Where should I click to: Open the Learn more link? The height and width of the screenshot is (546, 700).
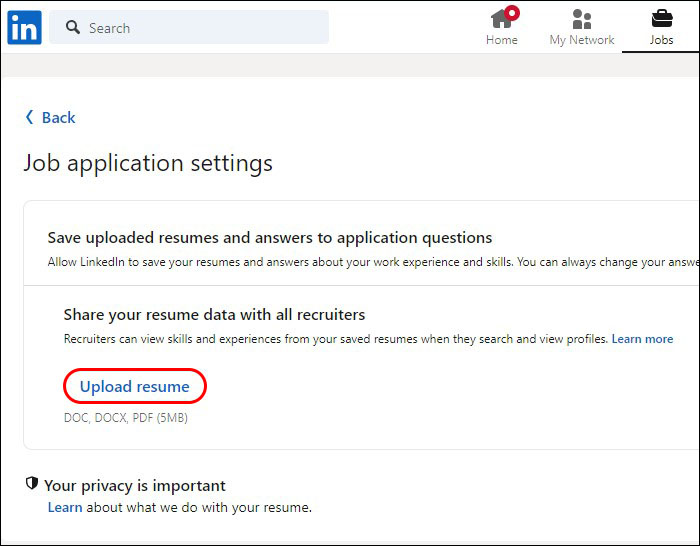pyautogui.click(x=642, y=339)
